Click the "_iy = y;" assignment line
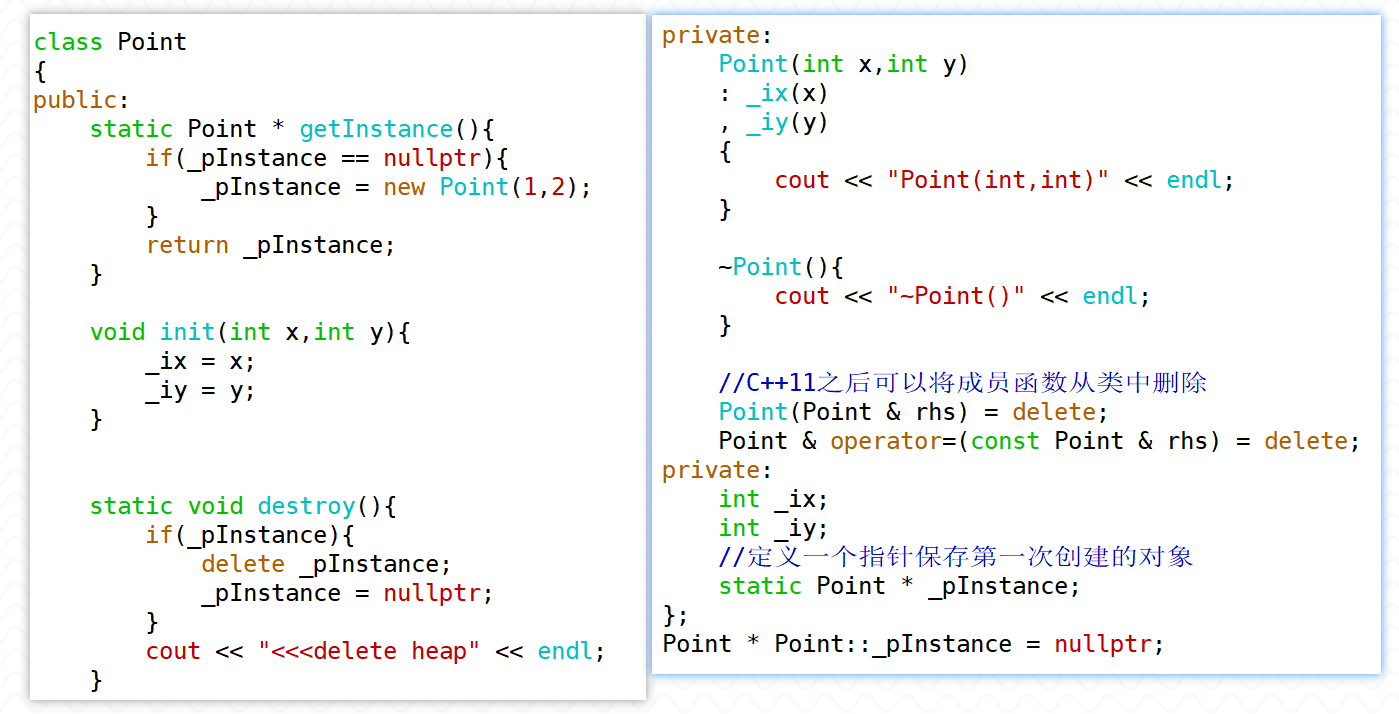 [200, 390]
